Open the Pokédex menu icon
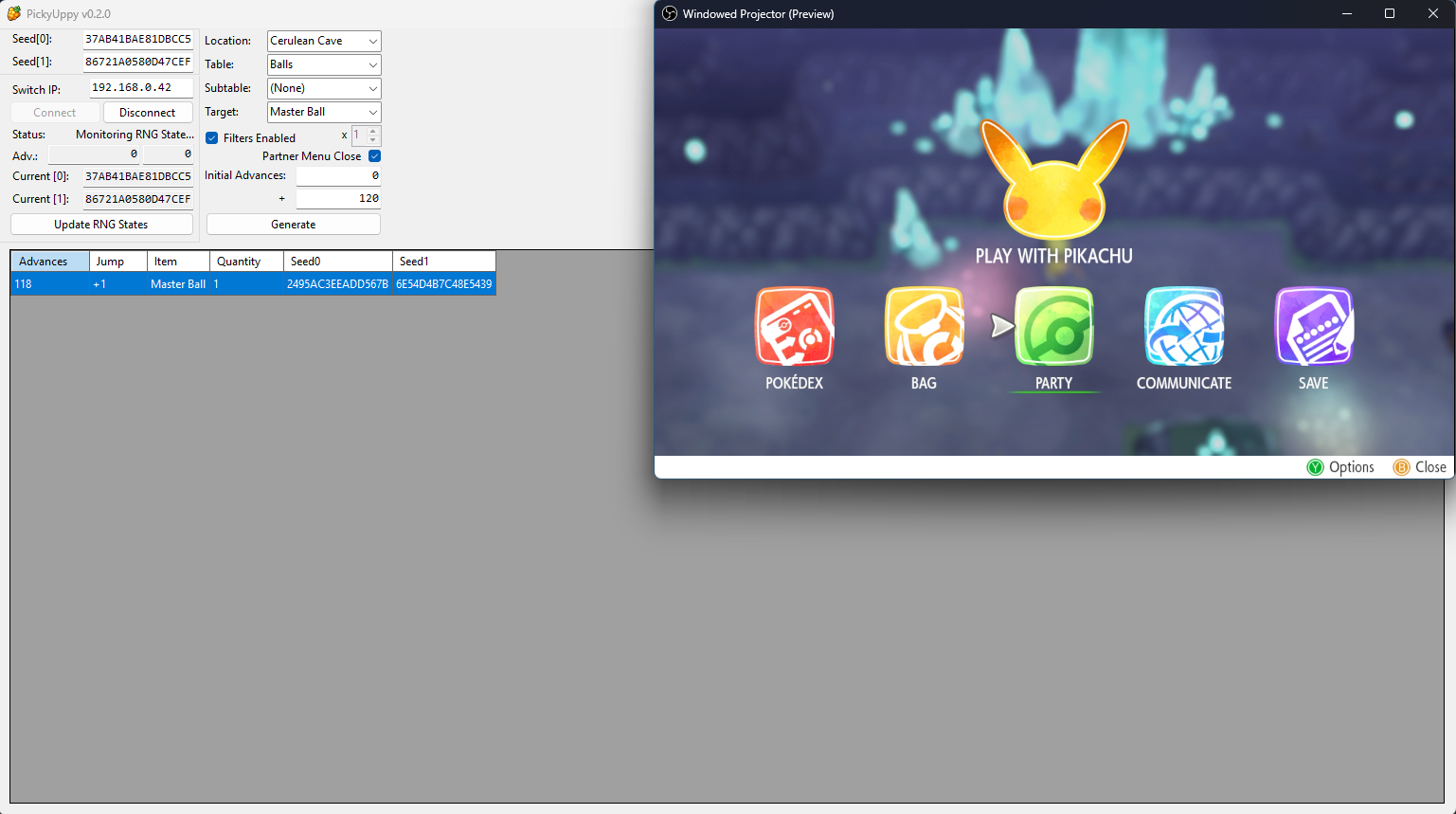This screenshot has height=814, width=1456. (795, 326)
